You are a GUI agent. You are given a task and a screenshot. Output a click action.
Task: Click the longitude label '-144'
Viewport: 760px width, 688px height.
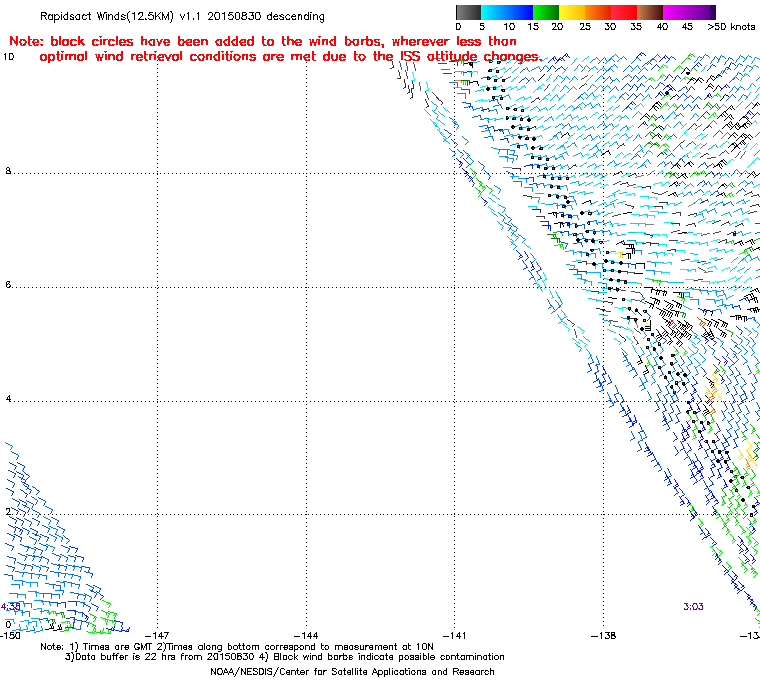[306, 636]
